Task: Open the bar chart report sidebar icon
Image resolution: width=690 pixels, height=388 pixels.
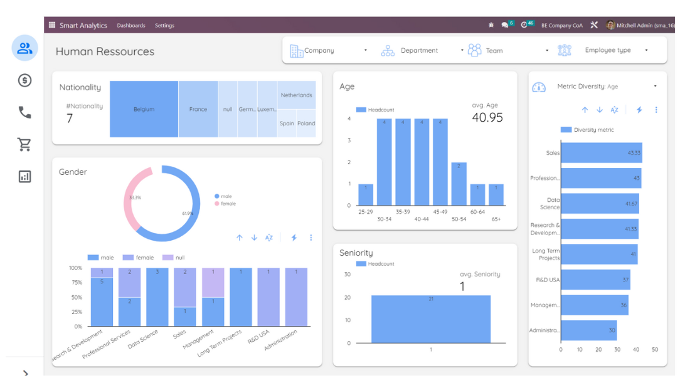Action: pyautogui.click(x=25, y=176)
